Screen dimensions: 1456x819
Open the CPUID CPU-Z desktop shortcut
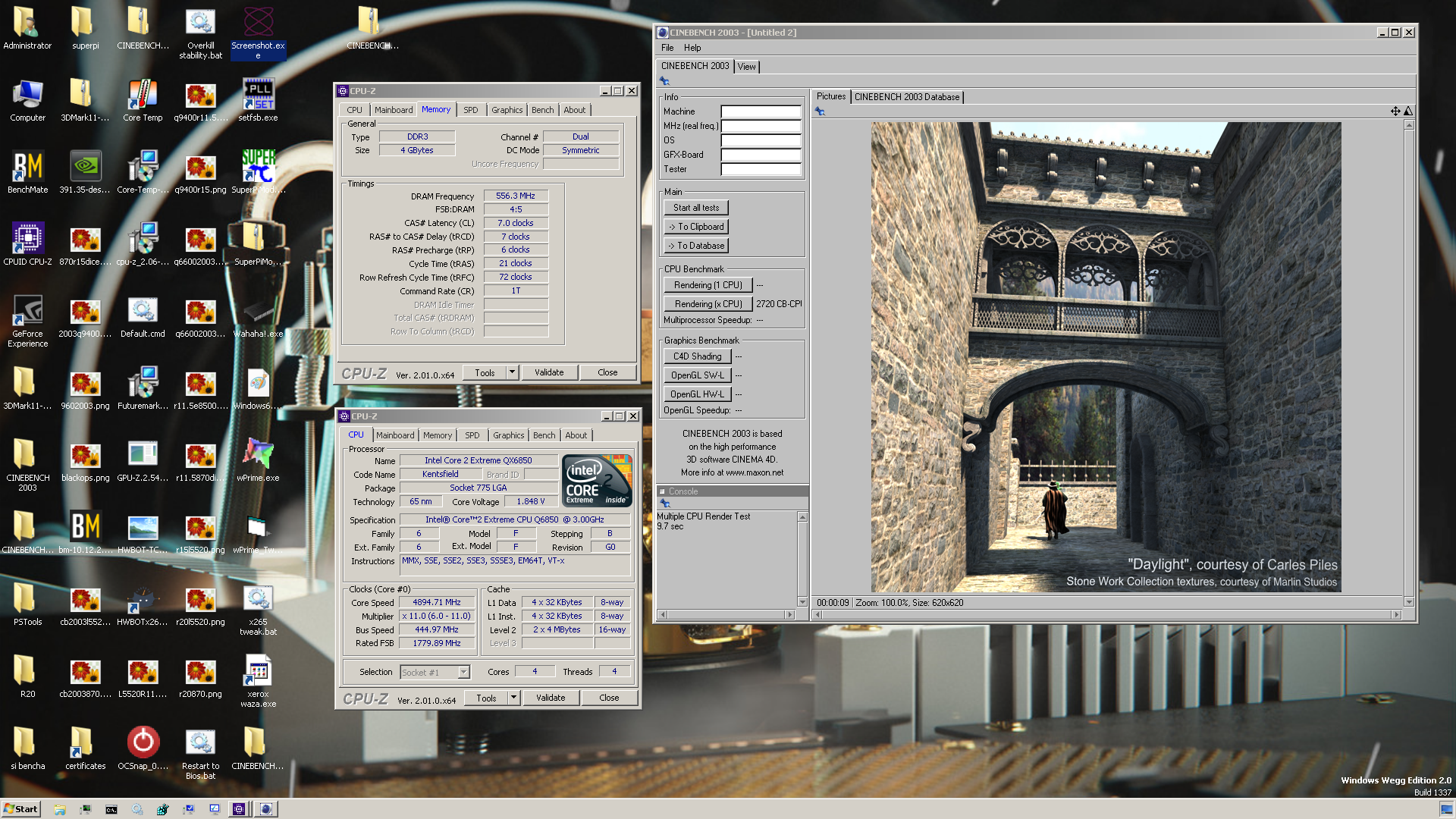click(x=27, y=244)
